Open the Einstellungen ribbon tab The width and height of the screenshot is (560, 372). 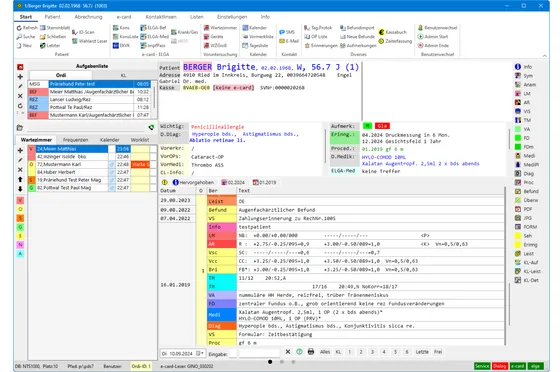pos(232,17)
